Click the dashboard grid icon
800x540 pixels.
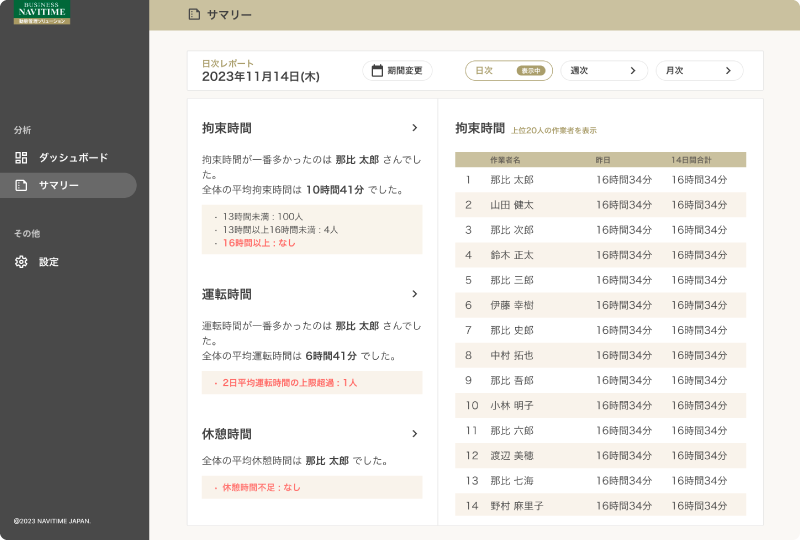click(21, 158)
